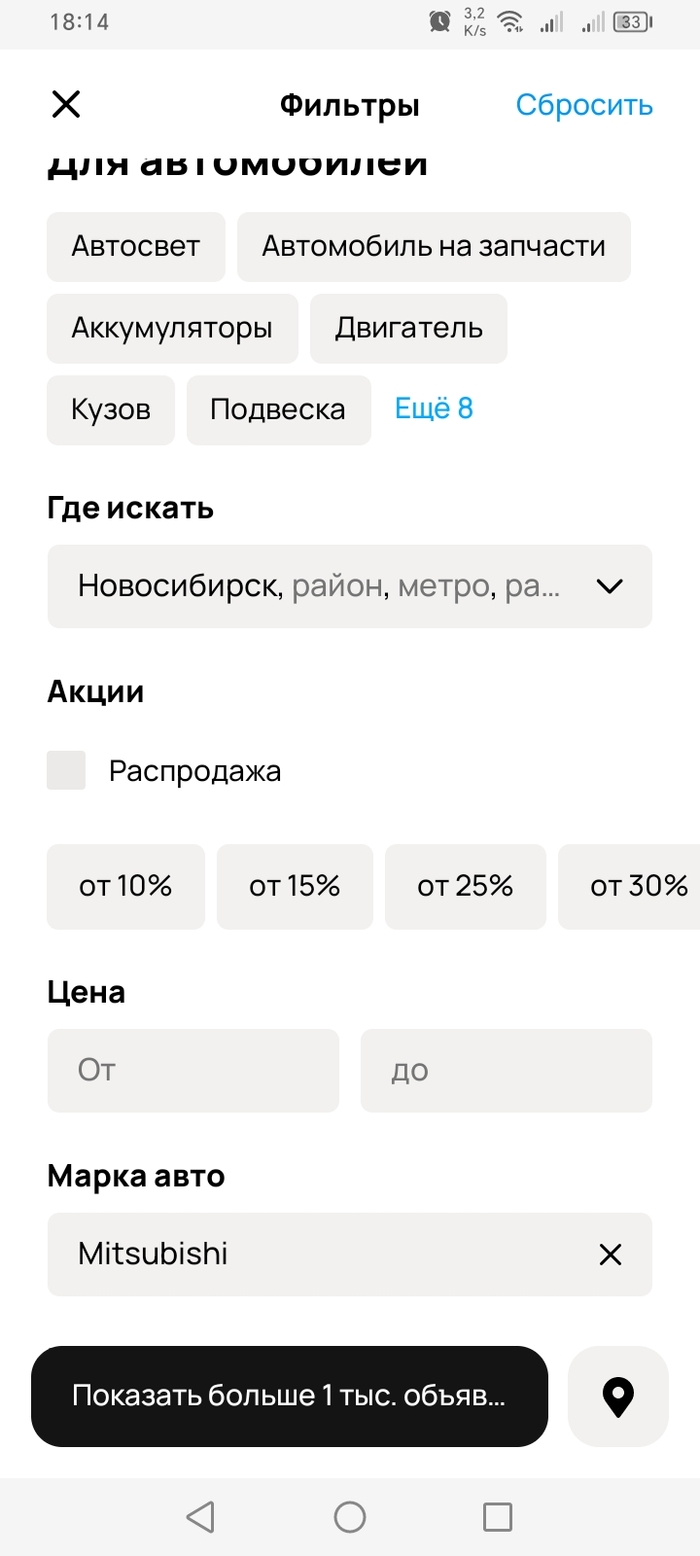Select the Автосвет category
The height and width of the screenshot is (1556, 700).
tap(136, 246)
